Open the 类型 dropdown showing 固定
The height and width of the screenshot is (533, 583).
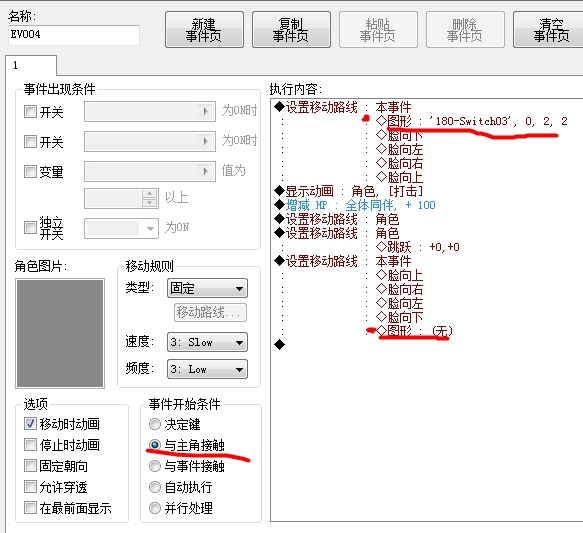[207, 288]
